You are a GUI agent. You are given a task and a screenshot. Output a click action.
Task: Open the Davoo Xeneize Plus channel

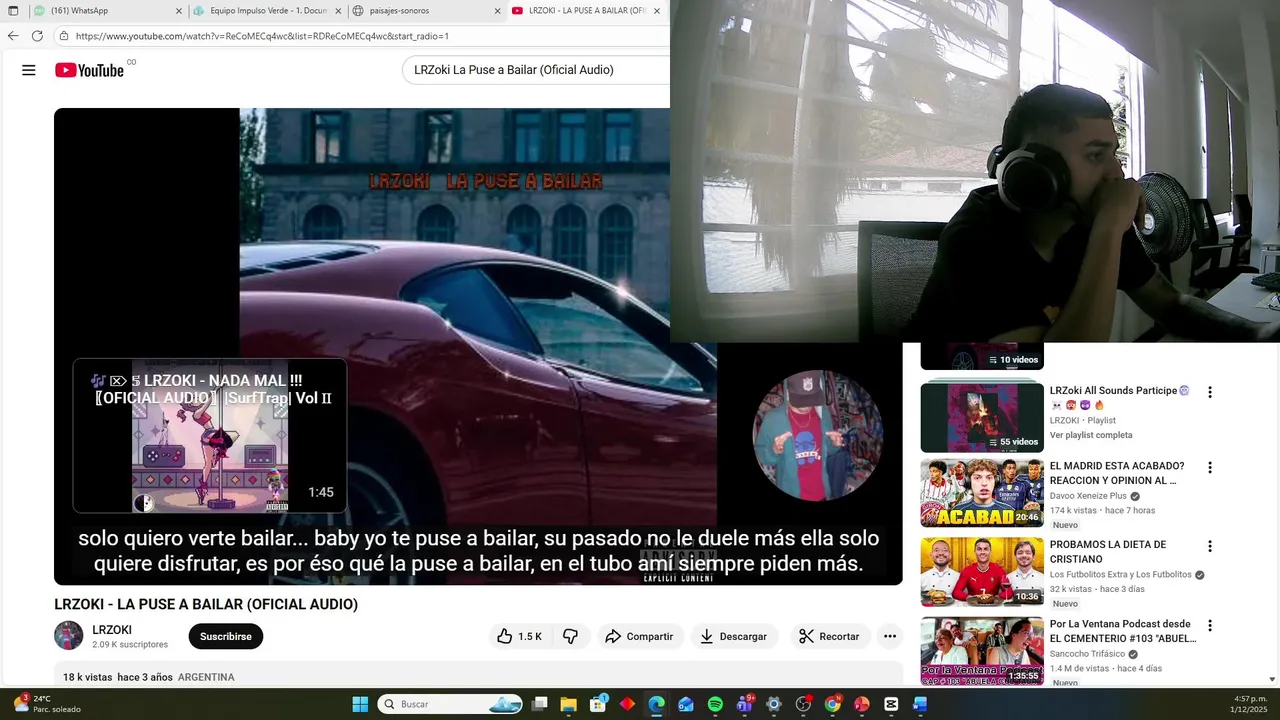(1088, 496)
